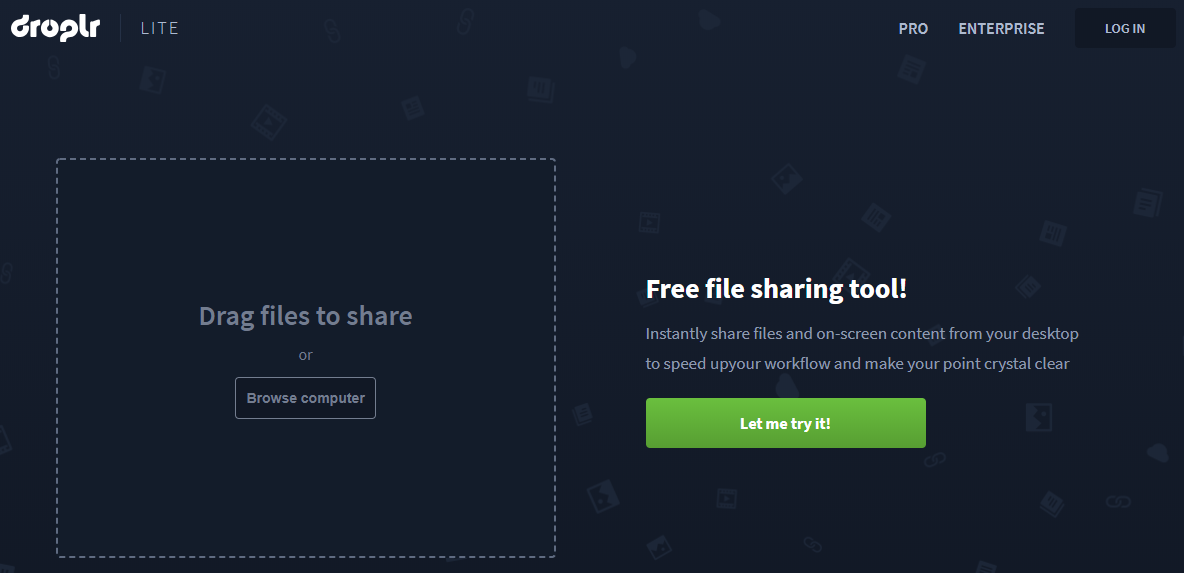Open the PRO plan page
The width and height of the screenshot is (1184, 573).
[913, 29]
